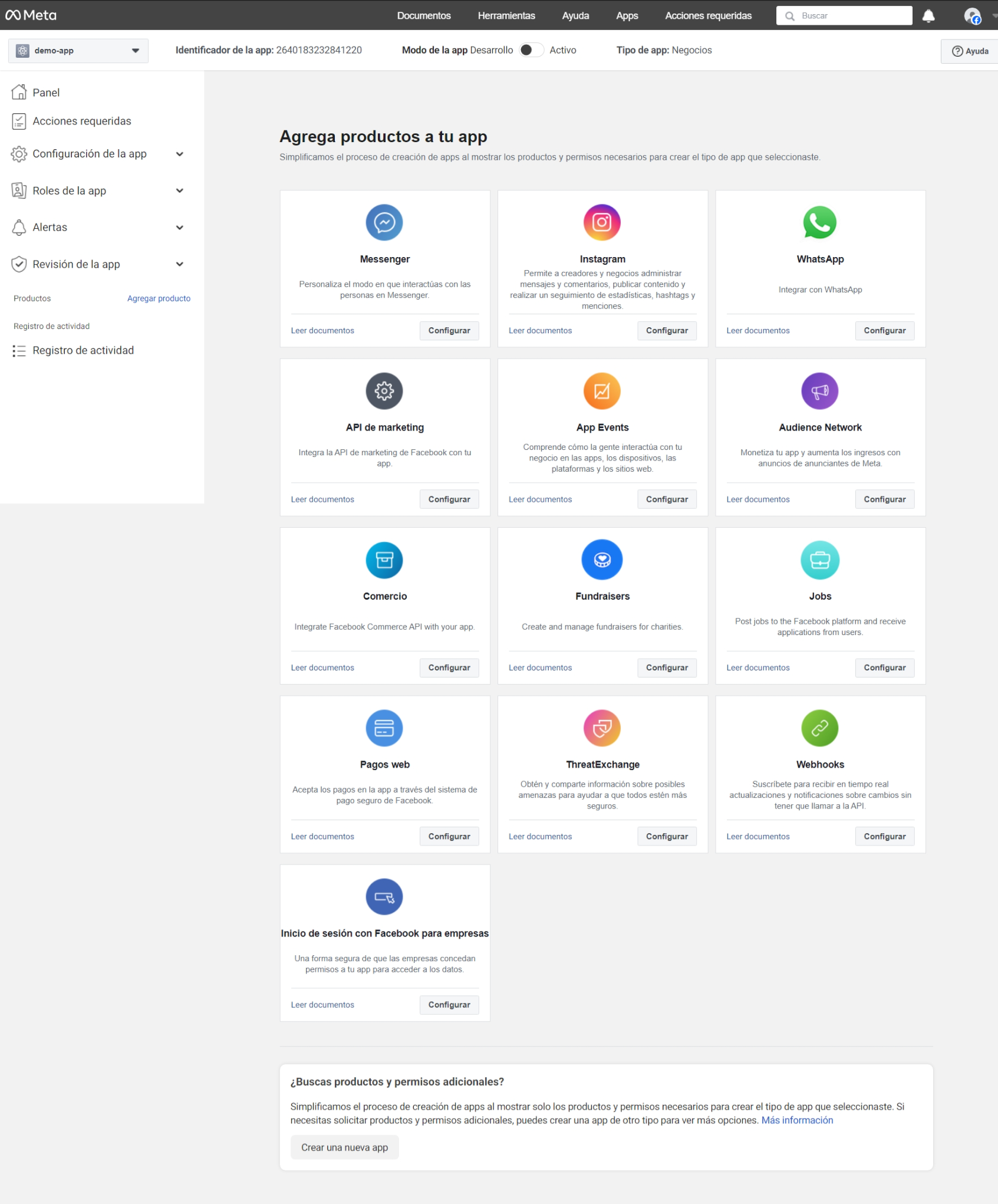Click the Webhooks green link icon
This screenshot has width=998, height=1204.
pos(819,728)
